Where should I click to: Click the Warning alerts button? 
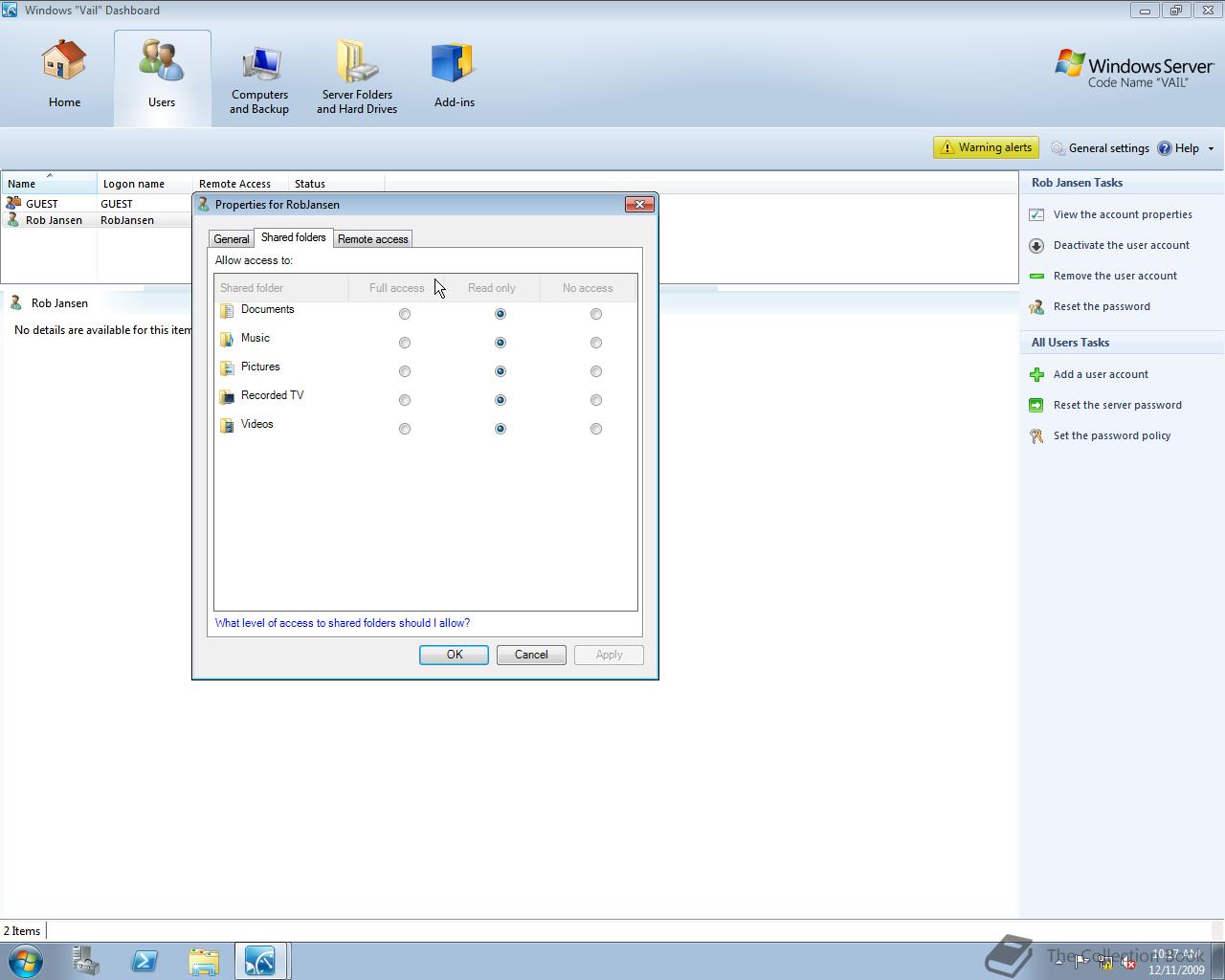click(986, 147)
